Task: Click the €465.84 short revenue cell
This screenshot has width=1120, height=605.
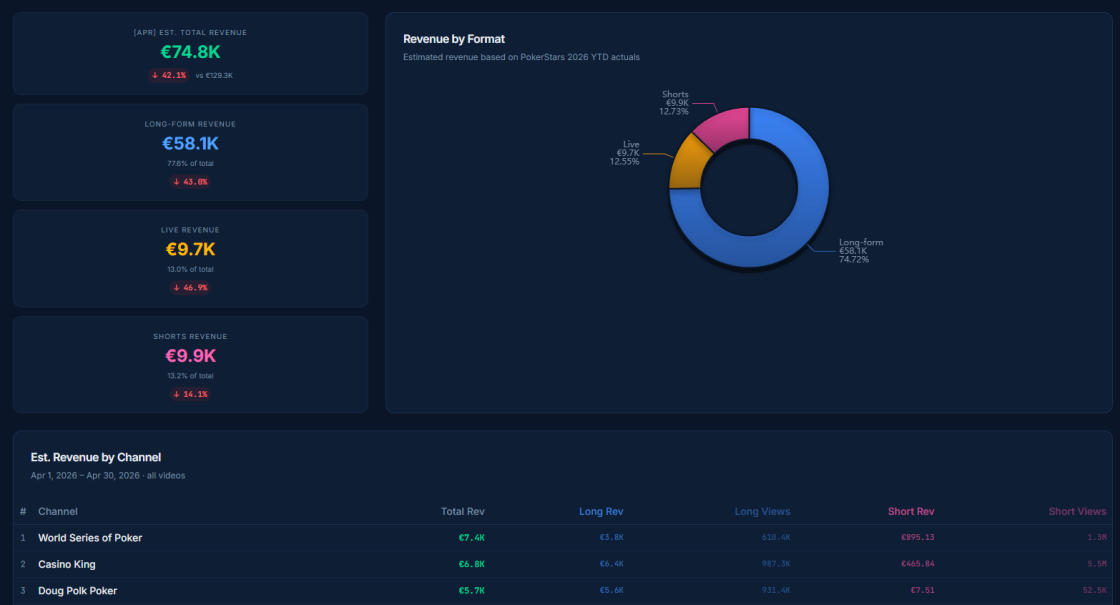Action: [x=917, y=564]
